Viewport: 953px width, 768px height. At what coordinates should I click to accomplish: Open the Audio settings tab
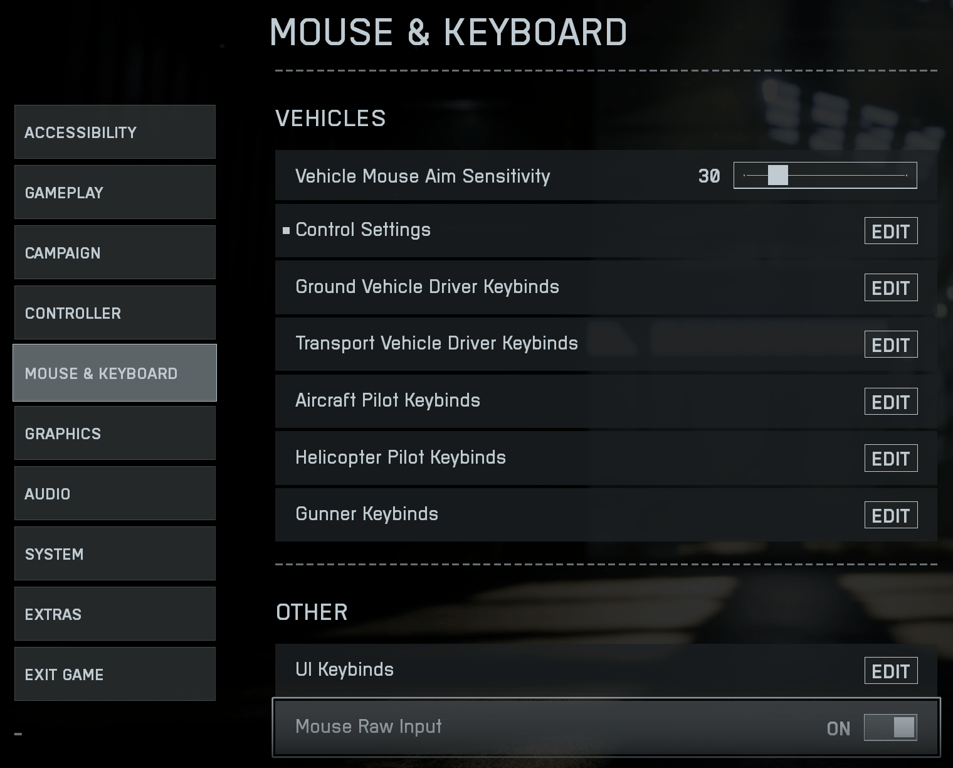tap(114, 494)
